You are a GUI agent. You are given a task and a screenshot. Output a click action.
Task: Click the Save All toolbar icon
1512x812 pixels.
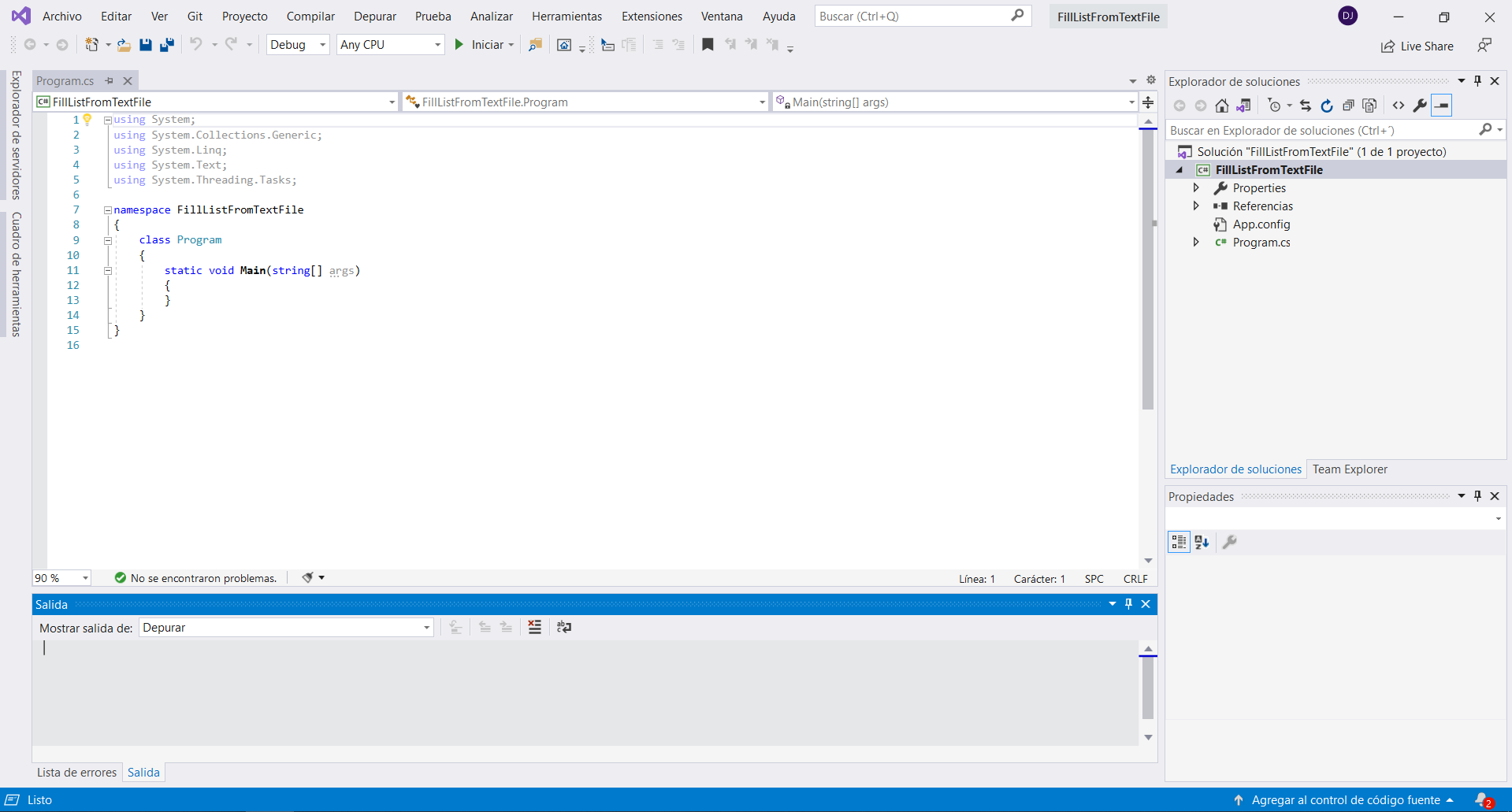(x=167, y=45)
